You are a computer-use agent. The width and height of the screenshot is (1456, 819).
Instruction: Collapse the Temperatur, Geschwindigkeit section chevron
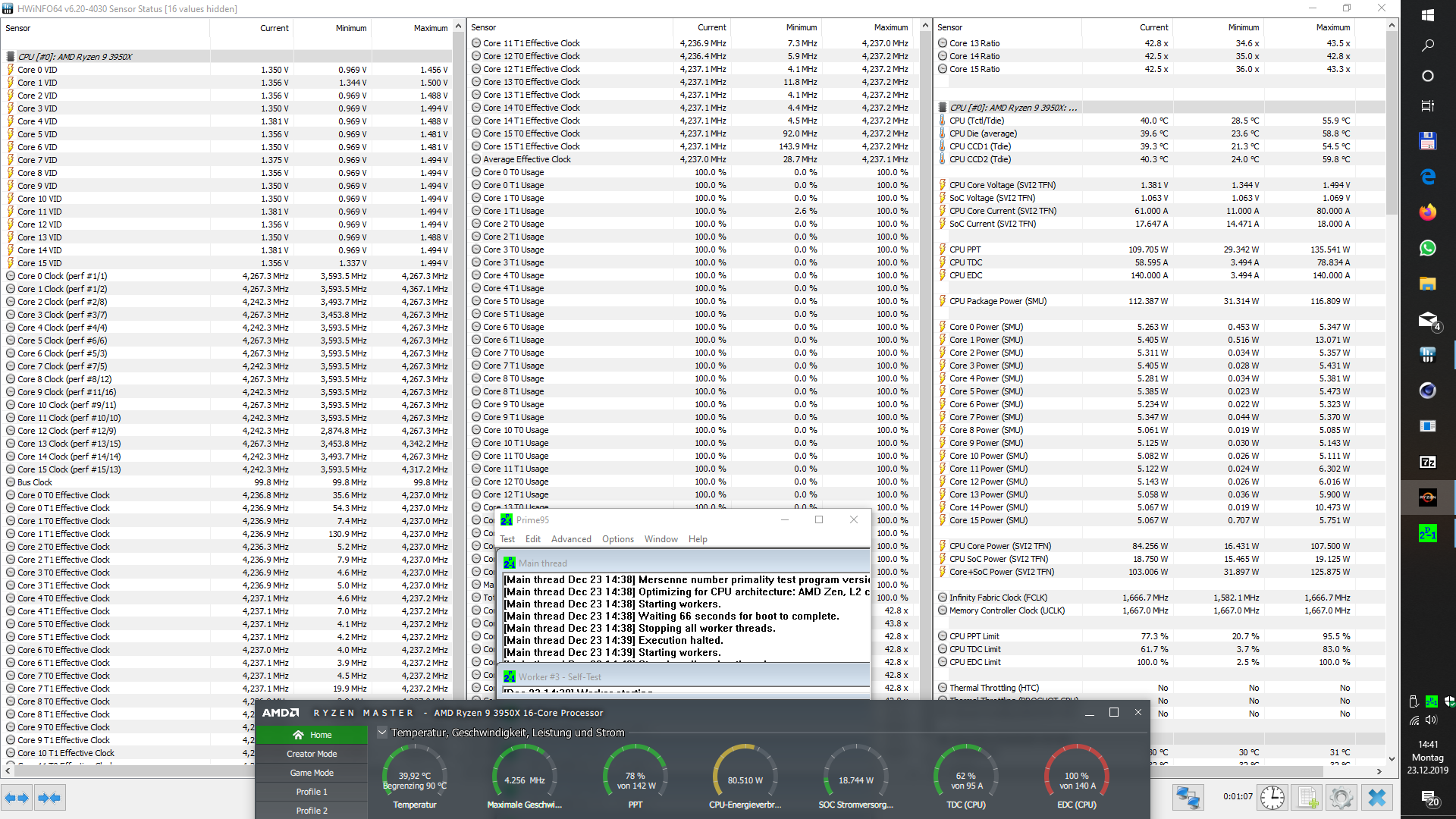click(x=382, y=733)
